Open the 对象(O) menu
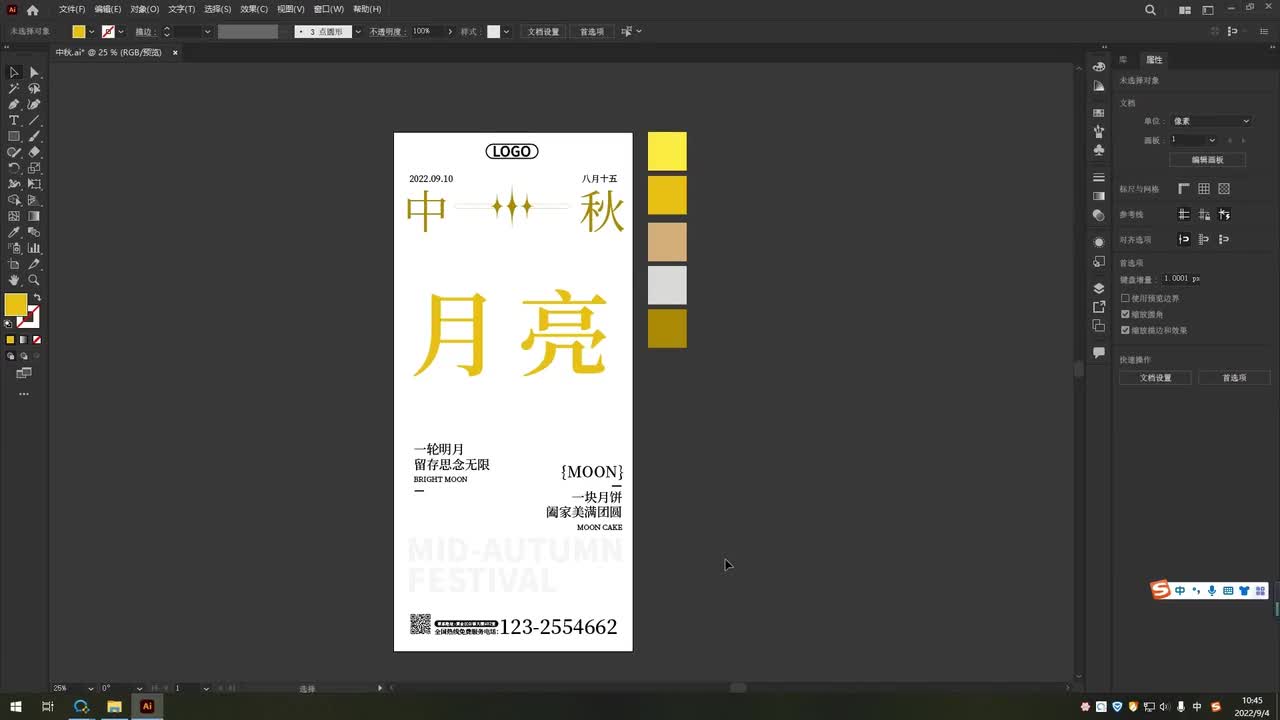 point(145,9)
